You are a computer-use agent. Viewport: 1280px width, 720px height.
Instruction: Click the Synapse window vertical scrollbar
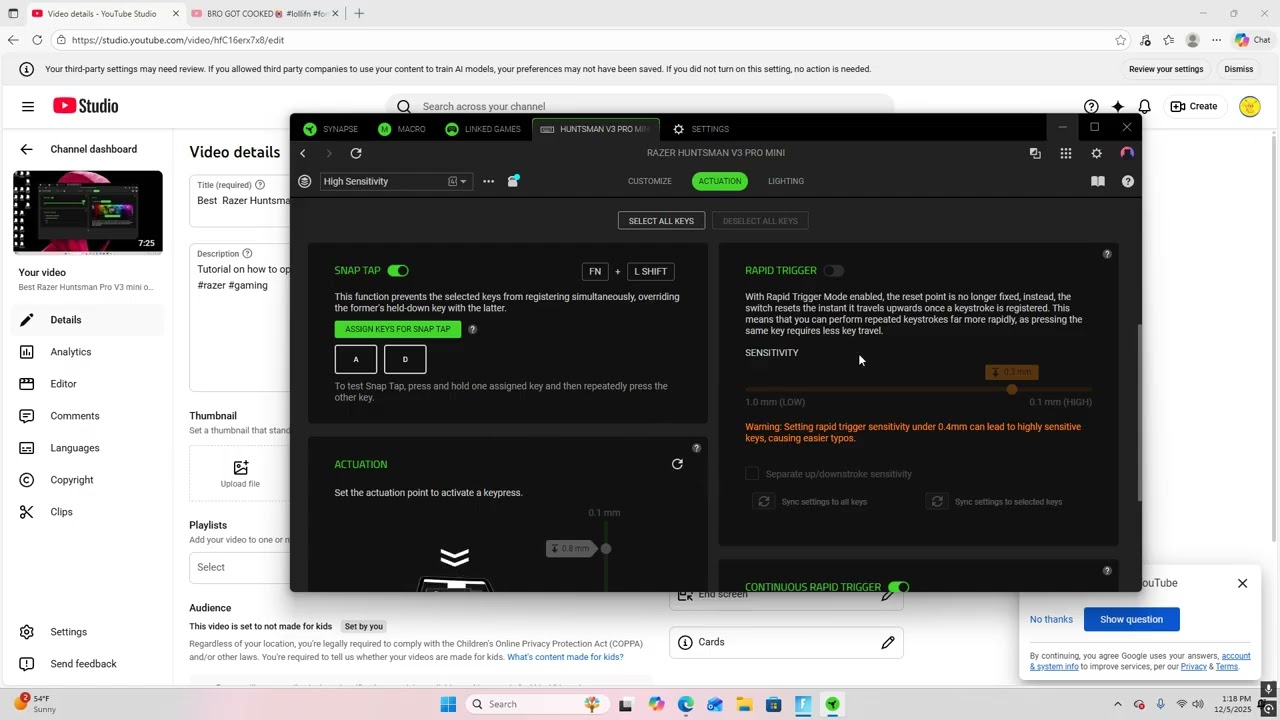[1139, 412]
